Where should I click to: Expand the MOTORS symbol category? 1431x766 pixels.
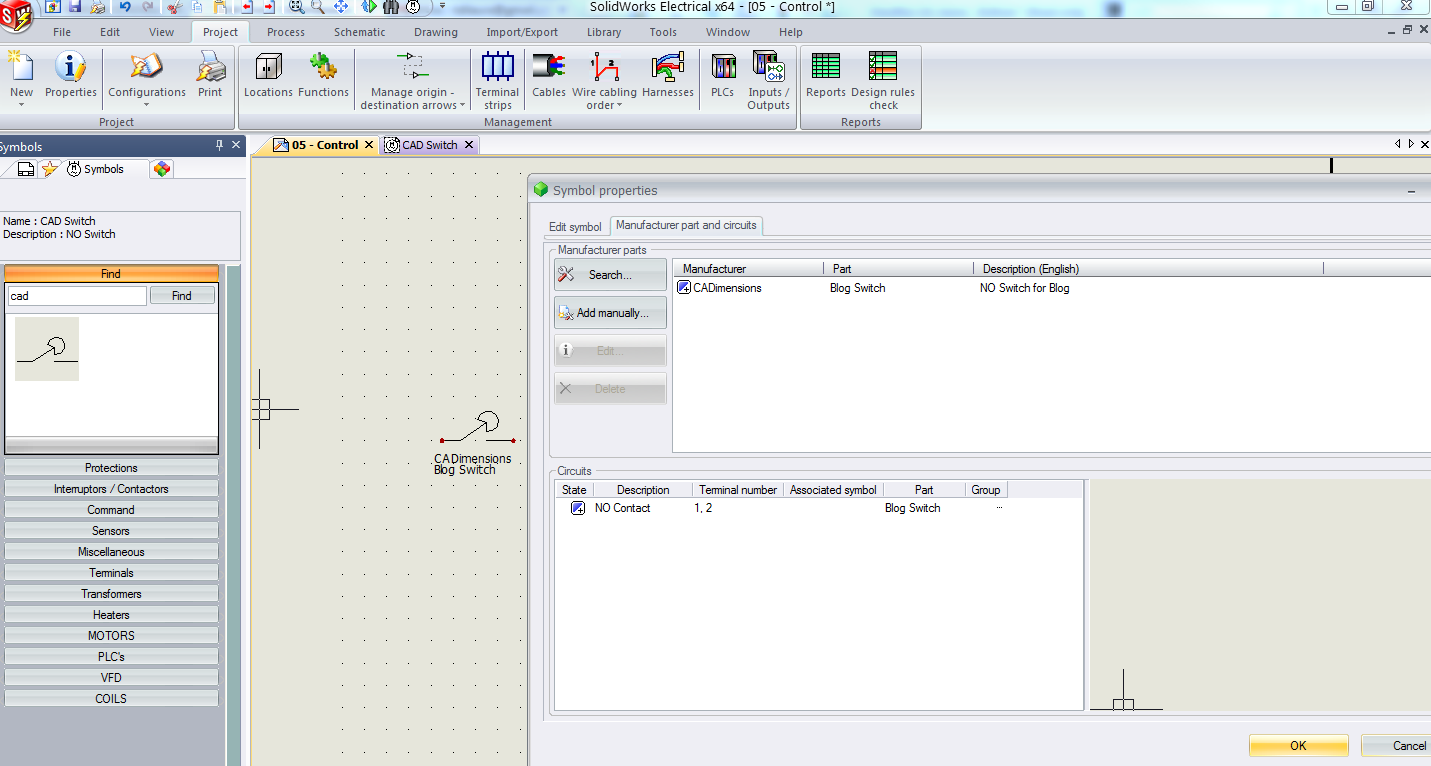111,636
